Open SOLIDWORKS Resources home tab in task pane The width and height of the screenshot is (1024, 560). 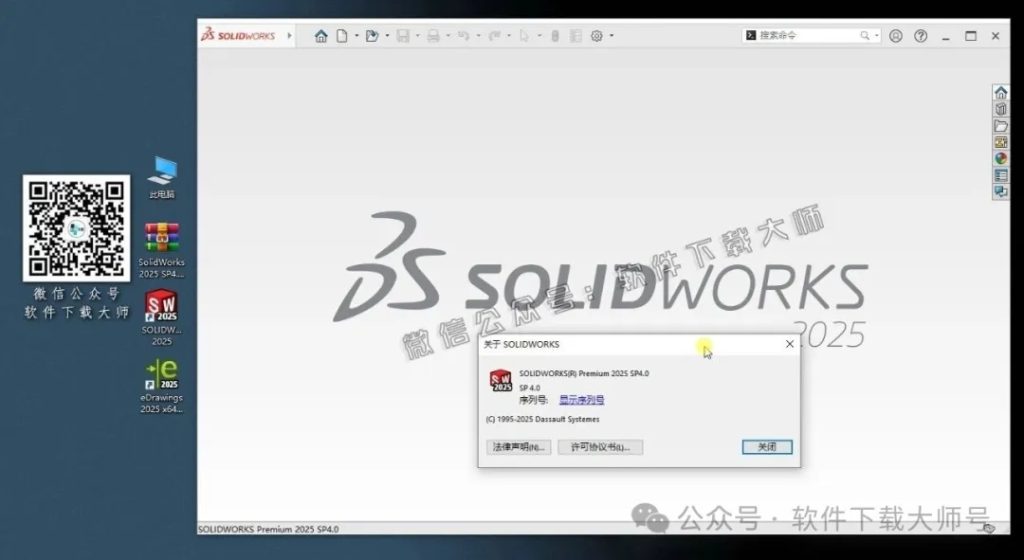pyautogui.click(x=1000, y=93)
